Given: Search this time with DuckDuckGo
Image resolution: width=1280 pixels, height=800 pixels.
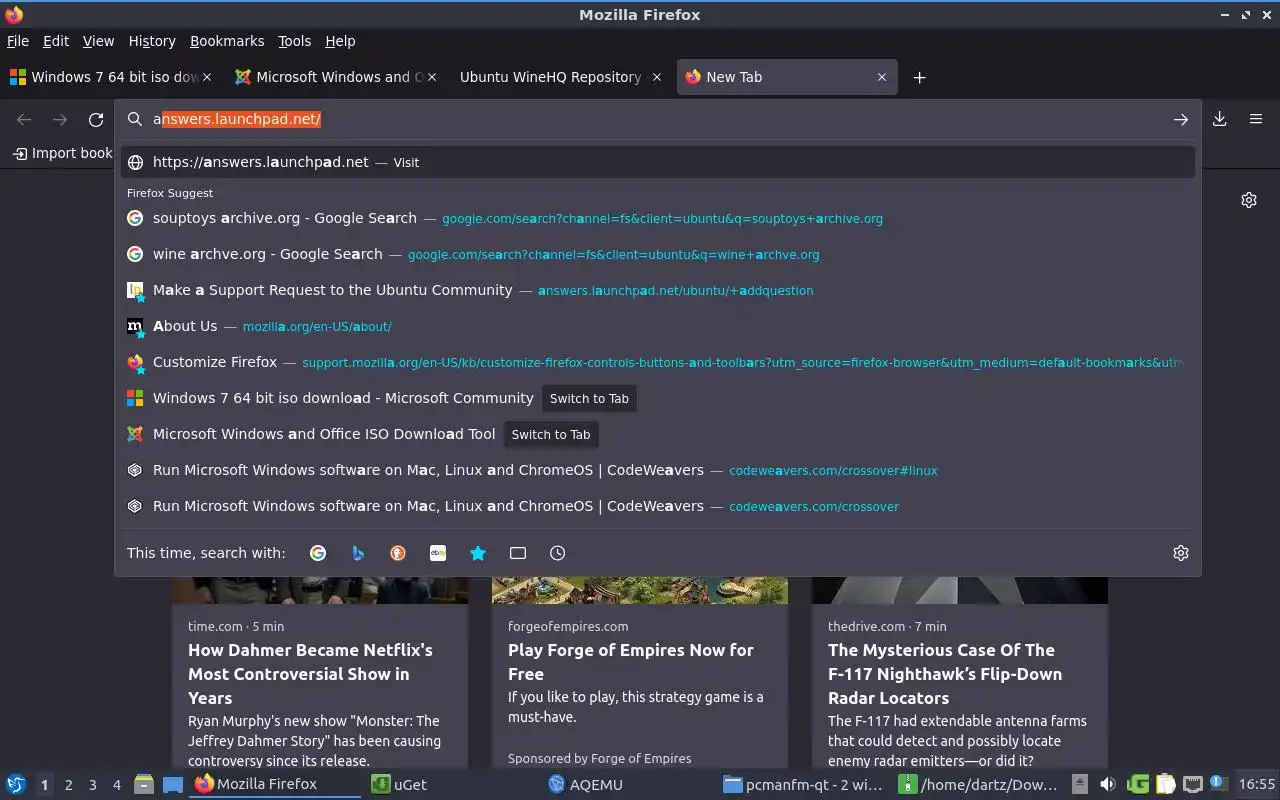Looking at the screenshot, I should coord(398,553).
